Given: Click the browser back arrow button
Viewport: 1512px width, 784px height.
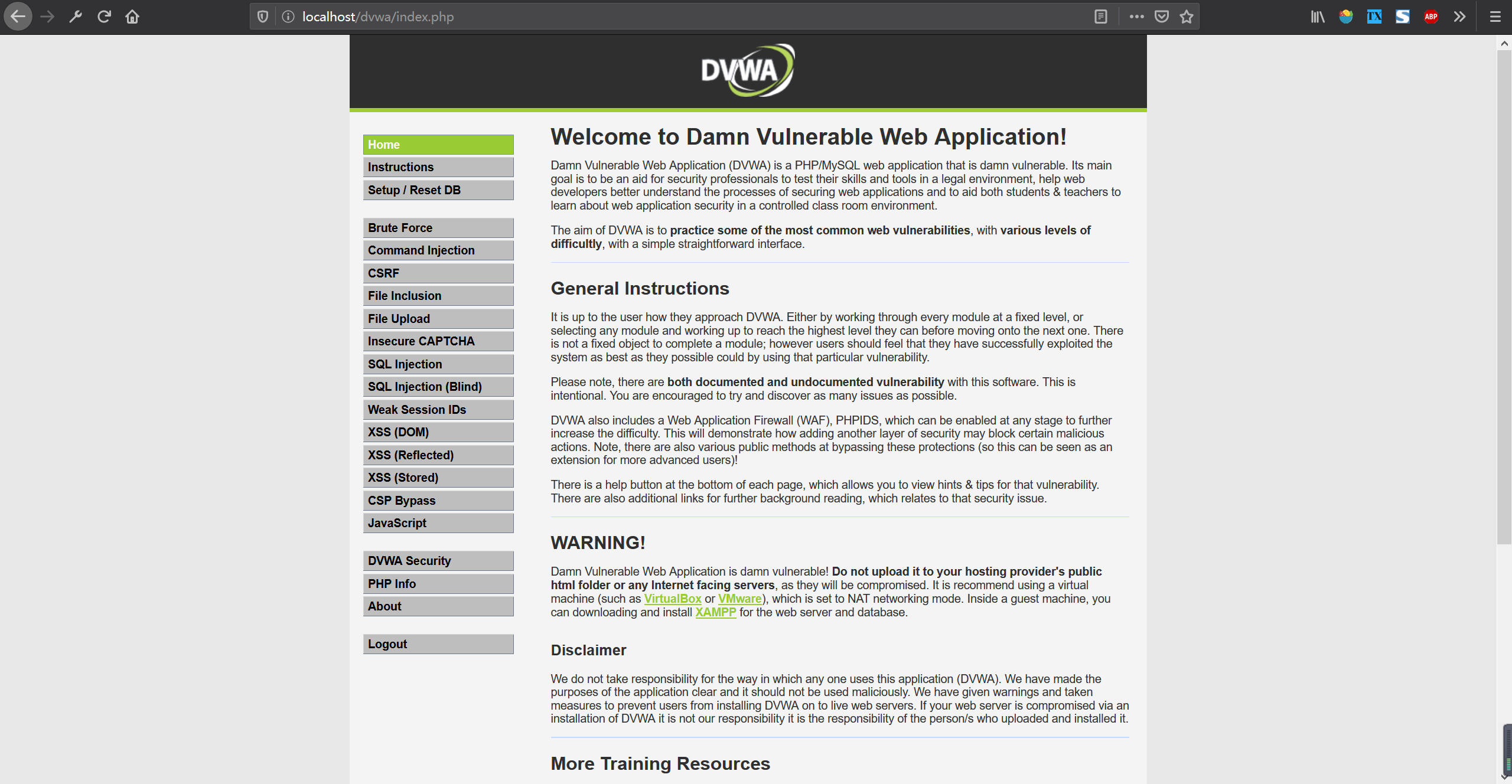Looking at the screenshot, I should (18, 17).
